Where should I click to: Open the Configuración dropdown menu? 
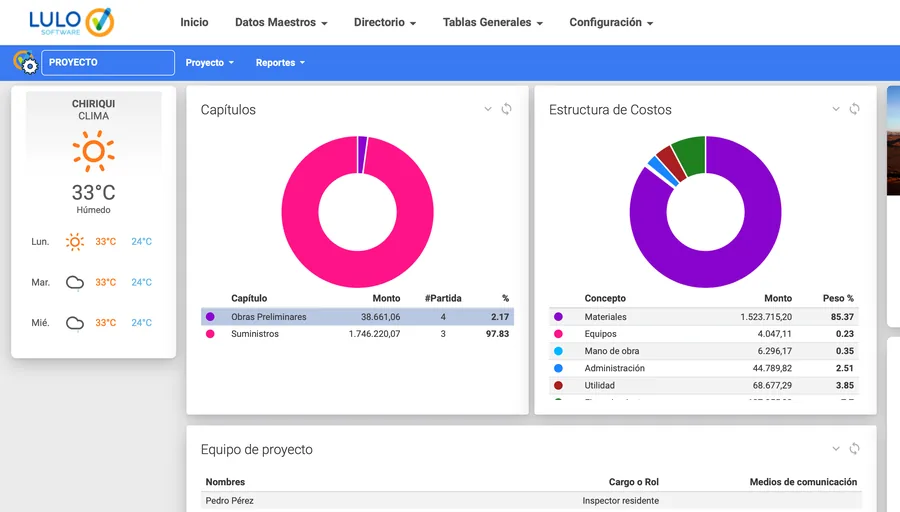(611, 22)
